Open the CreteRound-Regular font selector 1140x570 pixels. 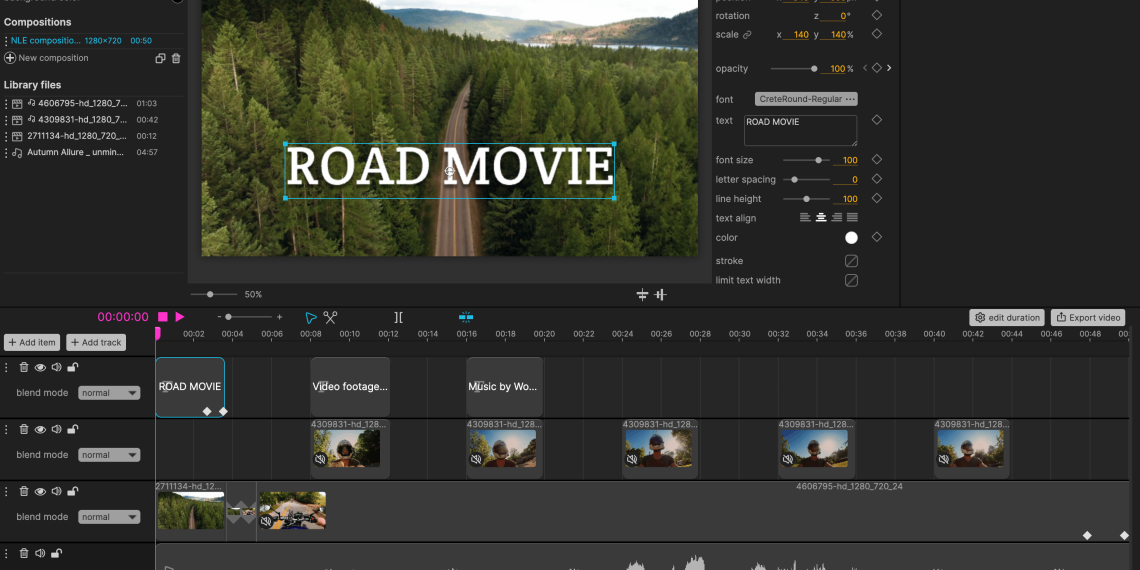tap(806, 99)
